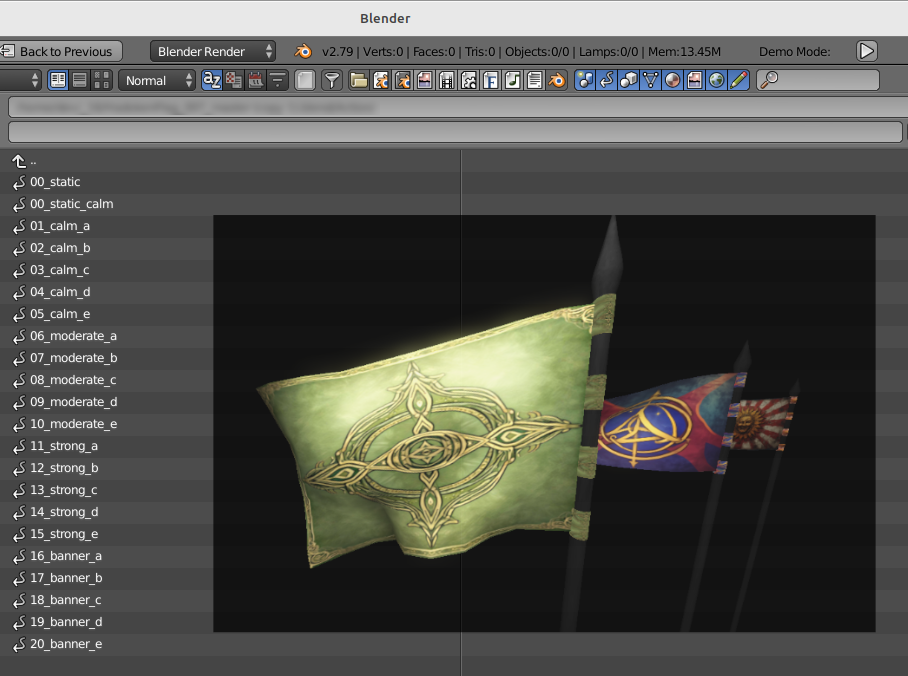Toggle folders filter icon
The height and width of the screenshot is (676, 908).
click(359, 80)
